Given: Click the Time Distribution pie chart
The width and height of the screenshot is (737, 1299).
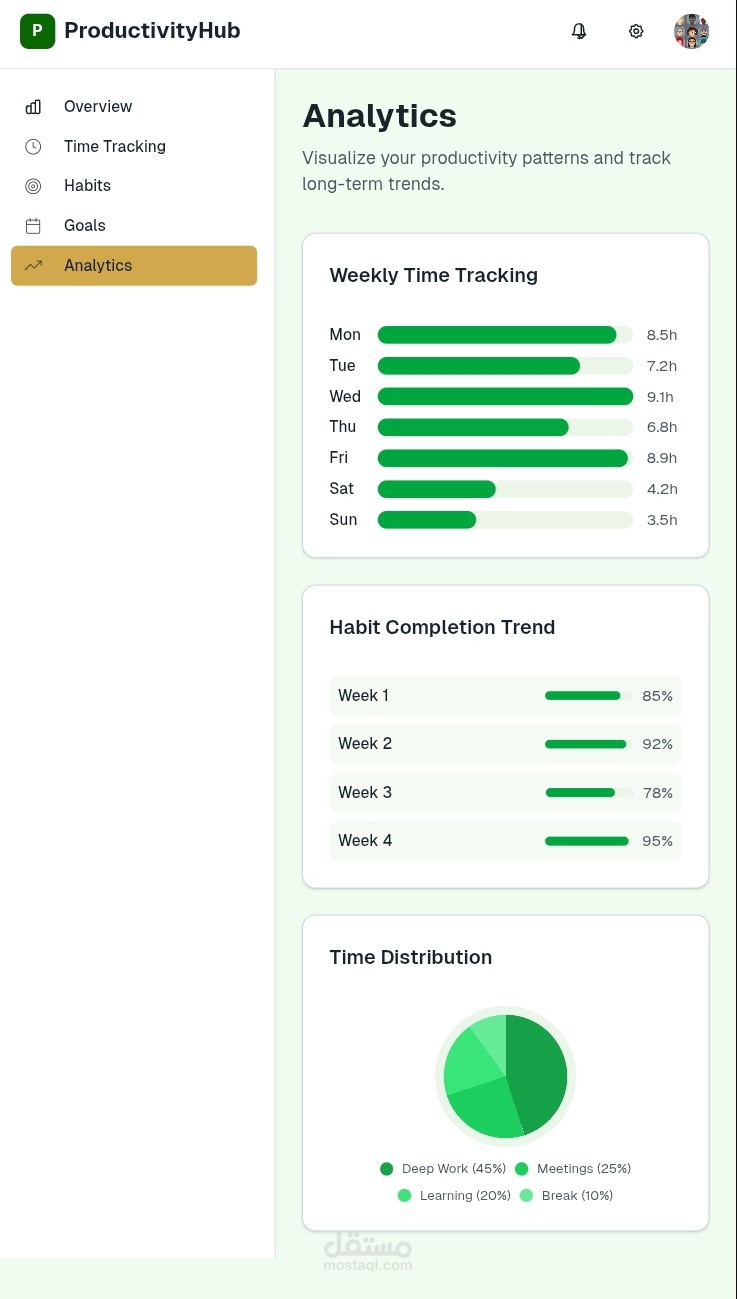Looking at the screenshot, I should 505,1076.
